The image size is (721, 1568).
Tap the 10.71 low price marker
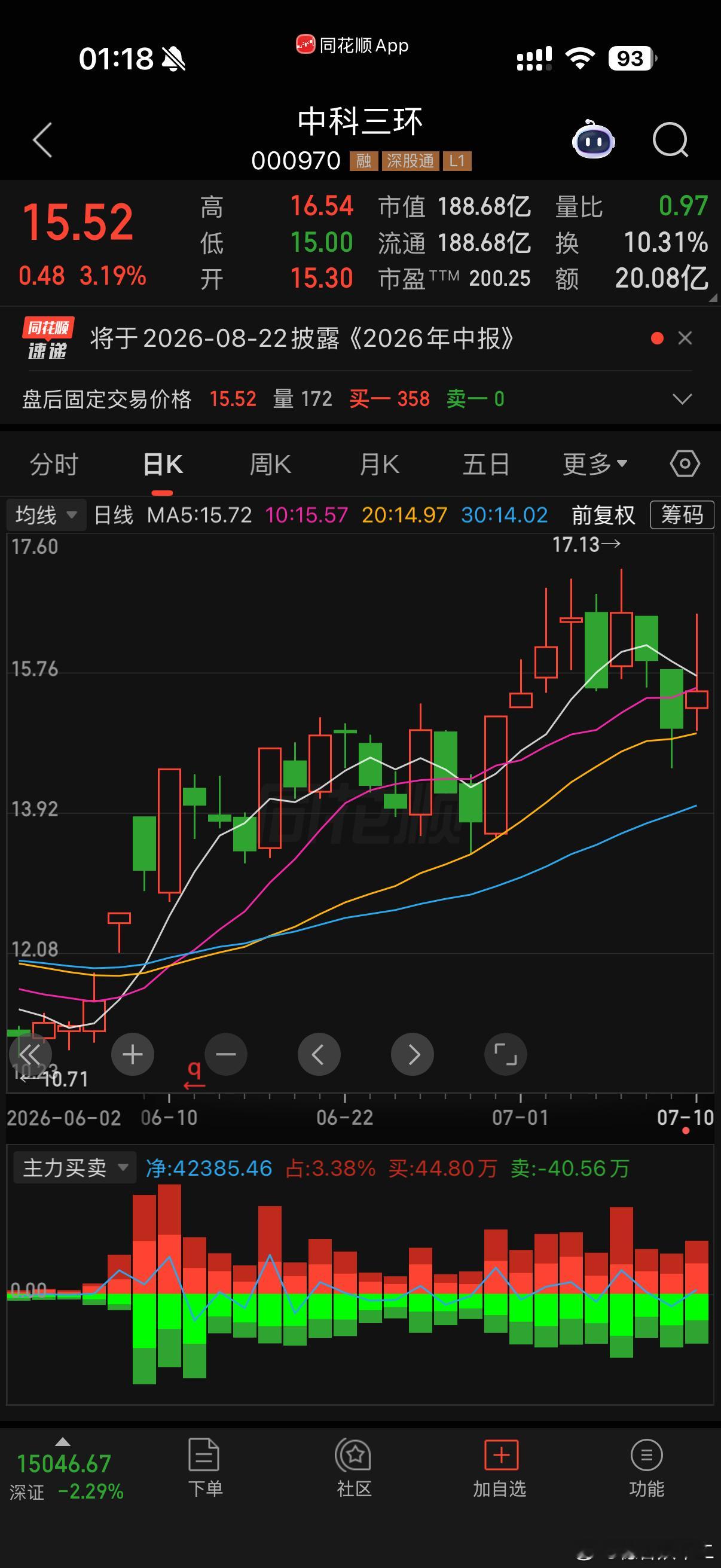(55, 1079)
